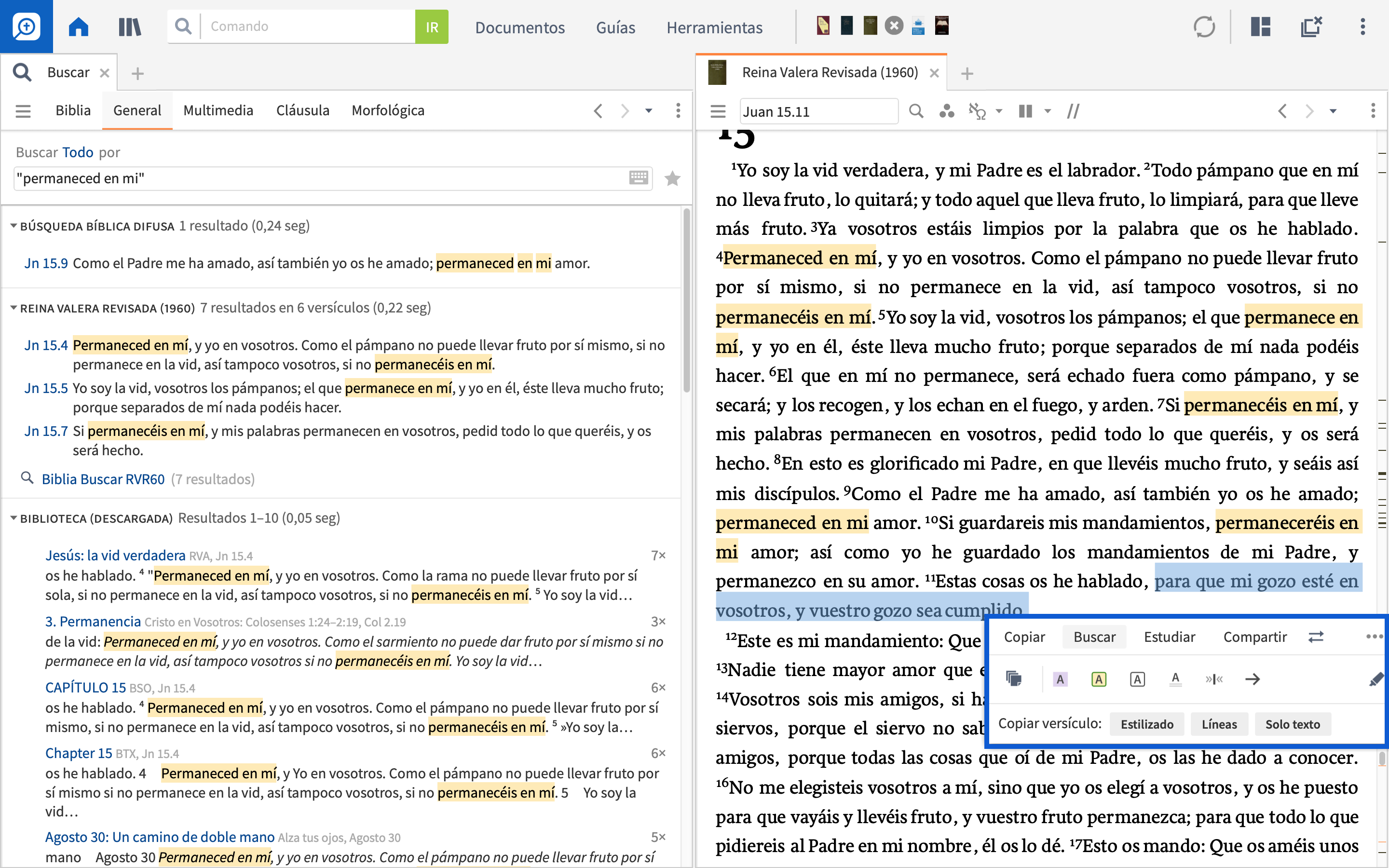The height and width of the screenshot is (868, 1389).
Task: Open the panel layouts icon
Action: coord(1260,27)
